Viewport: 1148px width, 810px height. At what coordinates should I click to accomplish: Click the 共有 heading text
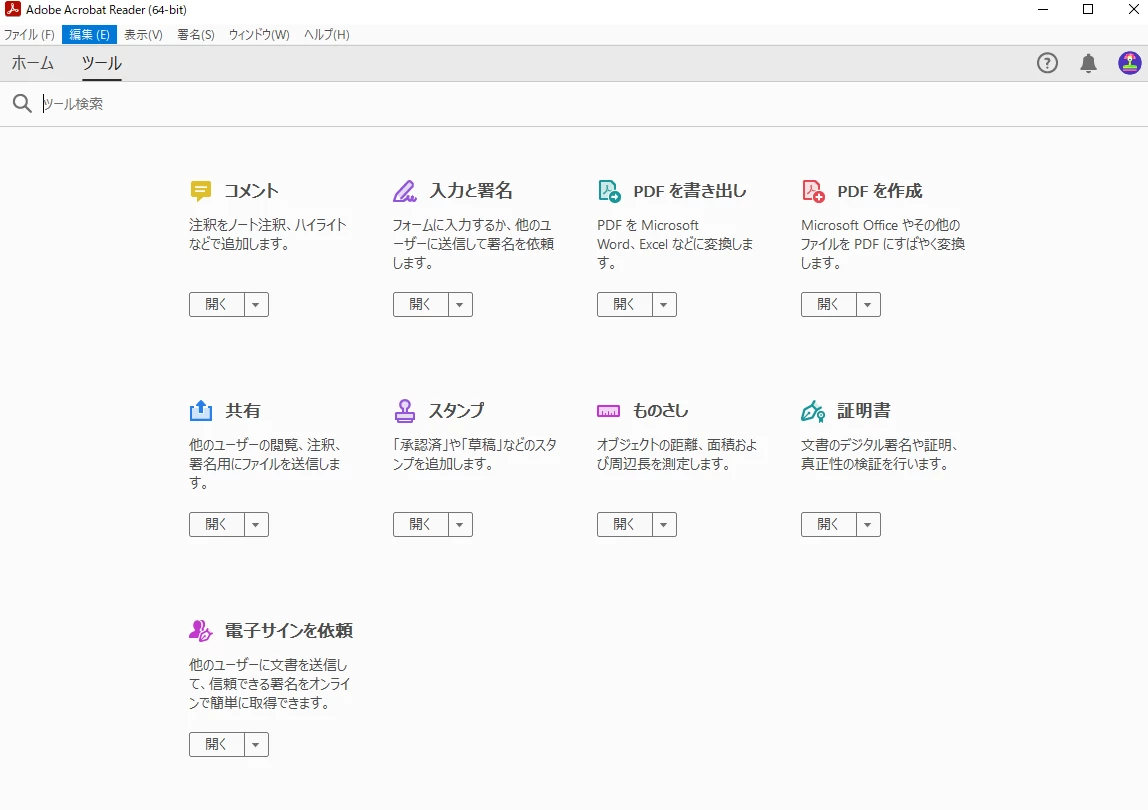243,411
